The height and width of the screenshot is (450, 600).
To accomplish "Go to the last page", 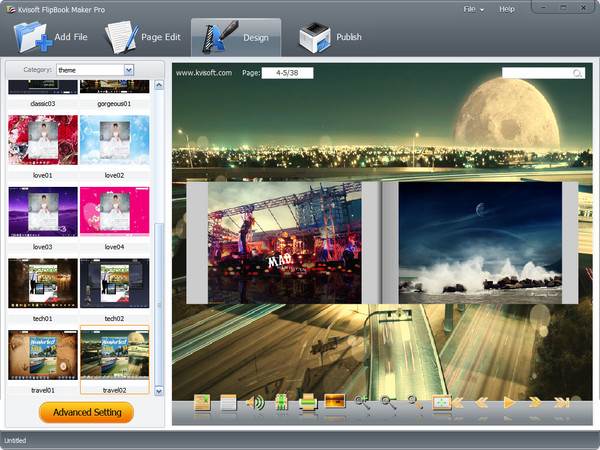I will (x=562, y=403).
